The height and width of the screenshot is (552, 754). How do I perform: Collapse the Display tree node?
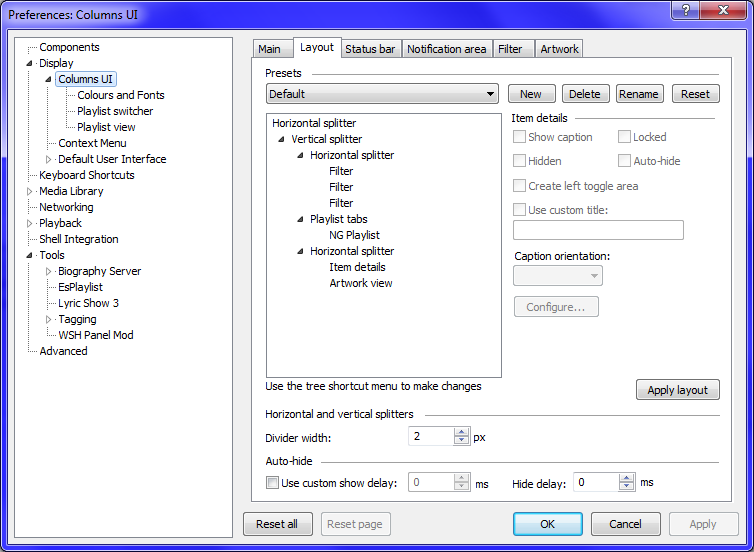point(30,64)
